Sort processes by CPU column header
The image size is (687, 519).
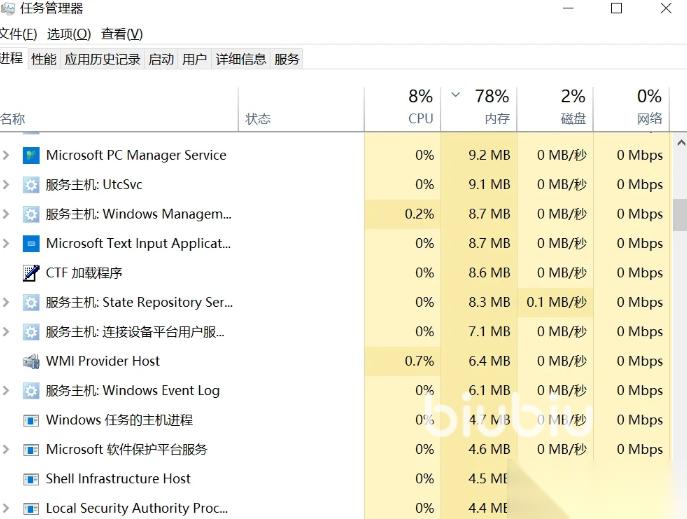[x=402, y=108]
